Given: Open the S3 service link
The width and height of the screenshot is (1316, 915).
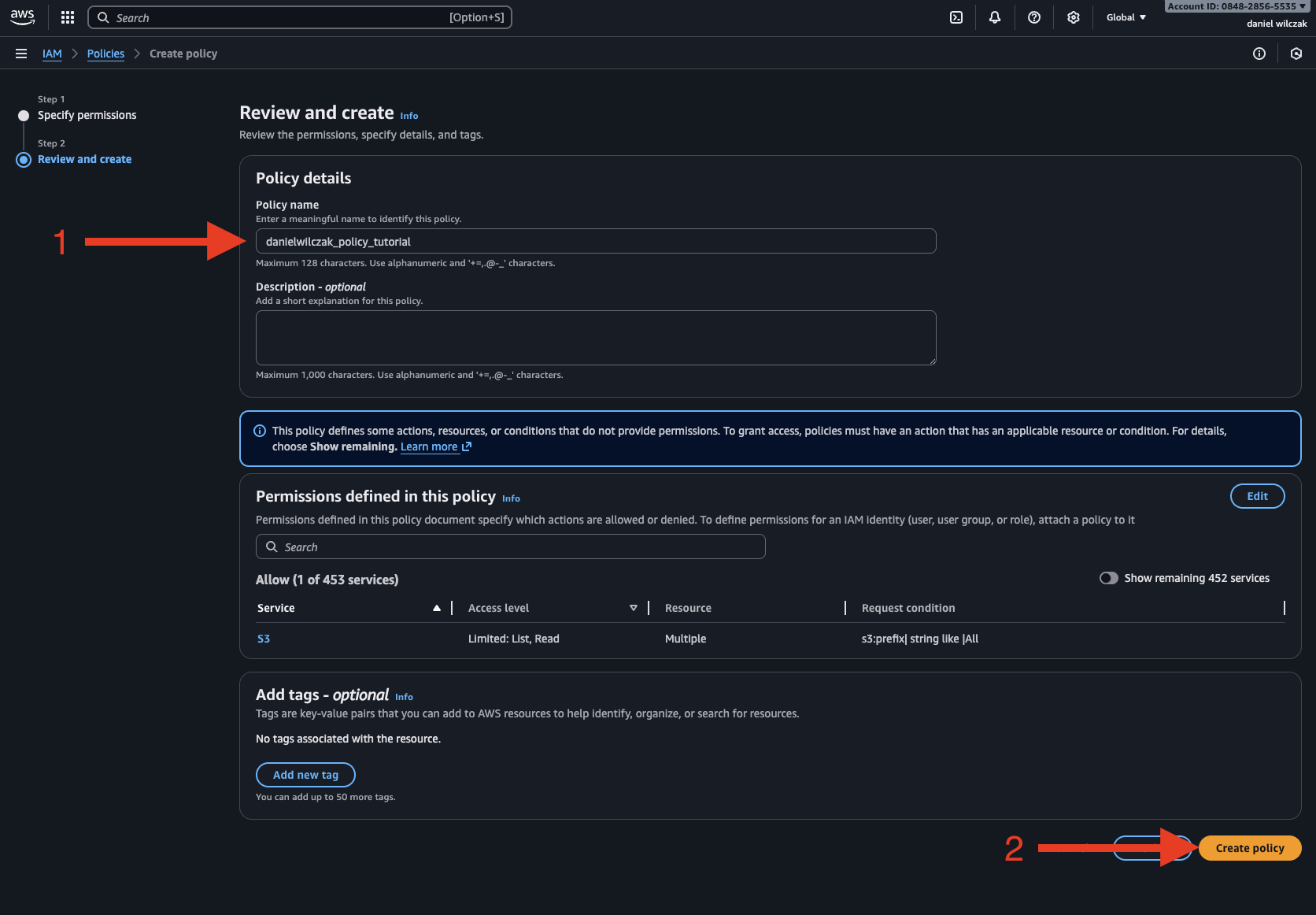Looking at the screenshot, I should [x=264, y=639].
